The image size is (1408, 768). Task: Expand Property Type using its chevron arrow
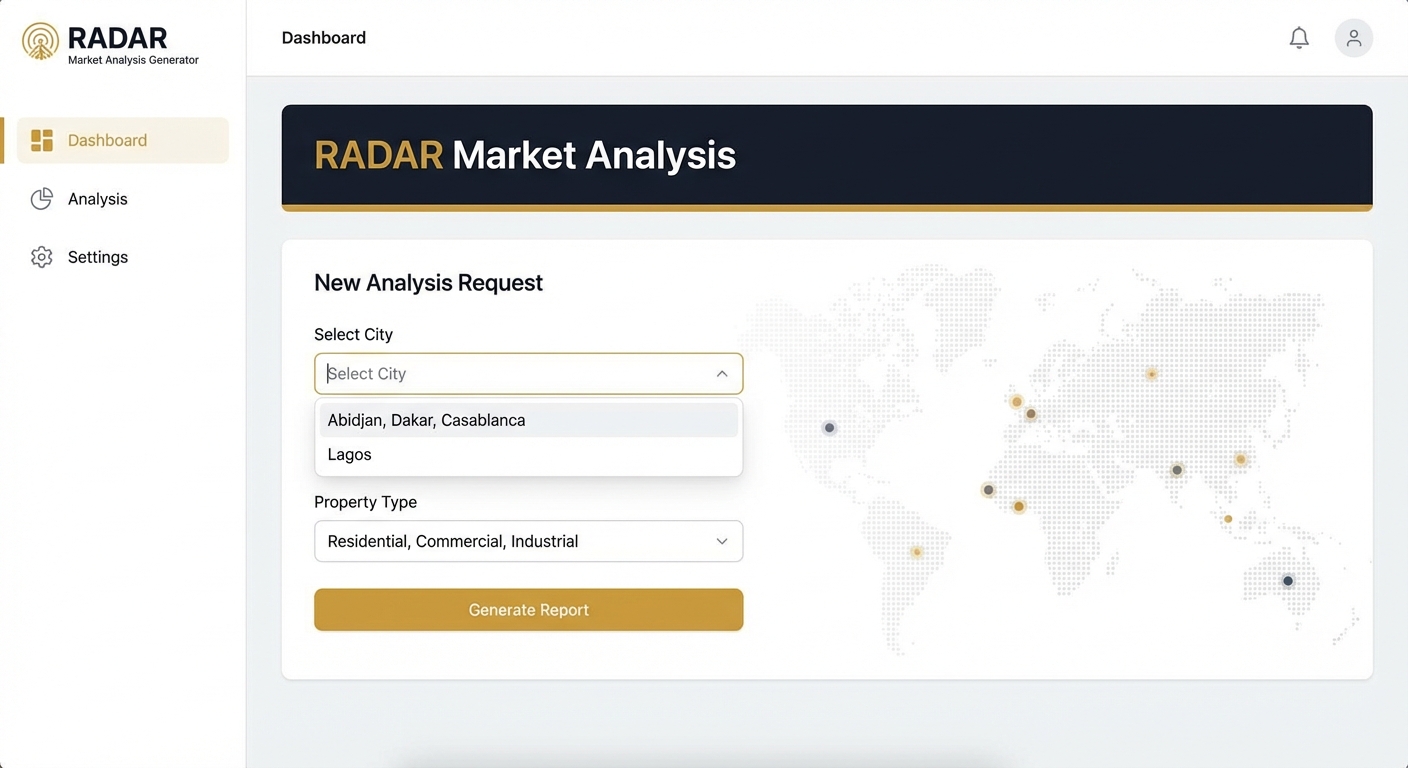[x=721, y=541]
